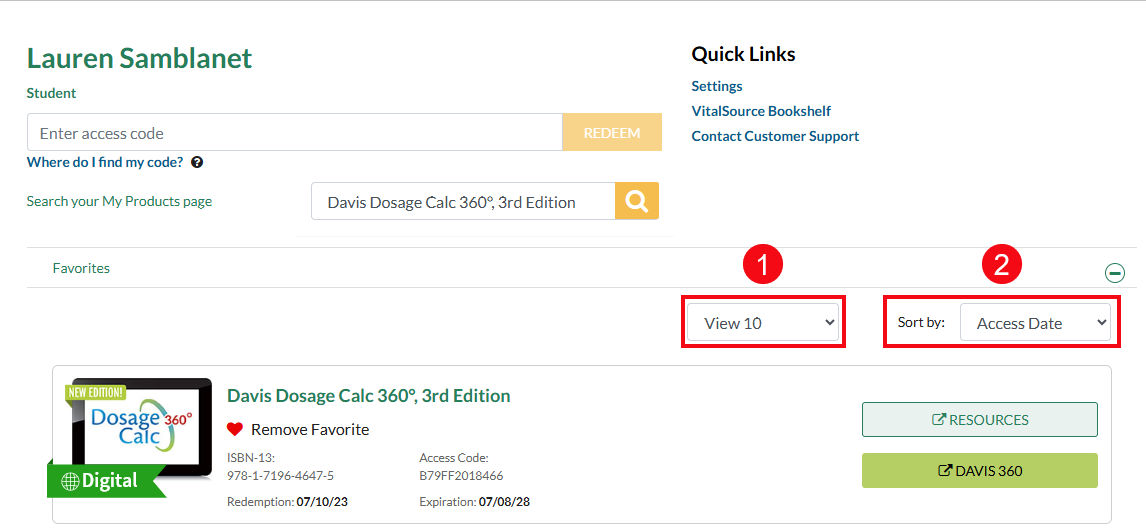Click the Lauren Samblanet name heading
Viewport: 1146px width, 529px height.
140,58
